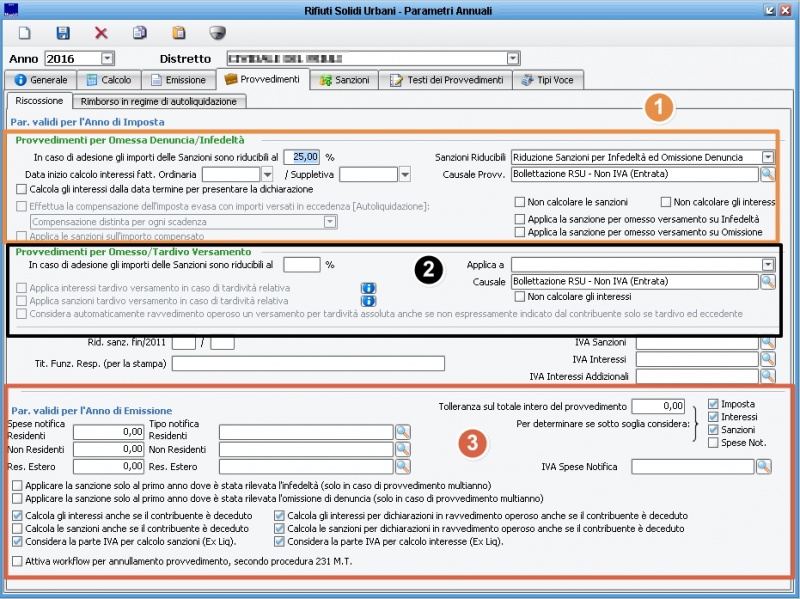800x599 pixels.
Task: Click Tolleranza sul totale intero field
Action: 658,406
